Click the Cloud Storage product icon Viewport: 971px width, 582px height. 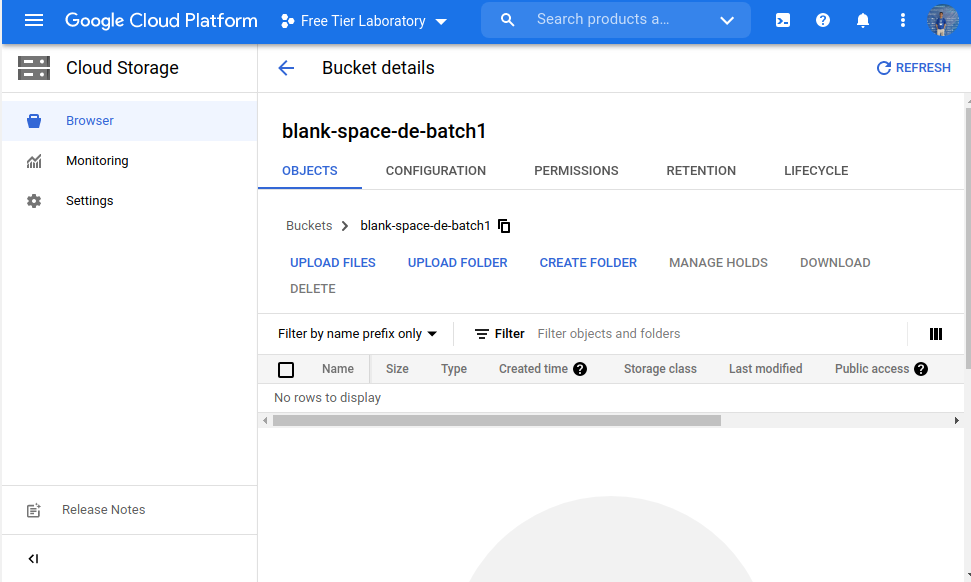click(33, 68)
